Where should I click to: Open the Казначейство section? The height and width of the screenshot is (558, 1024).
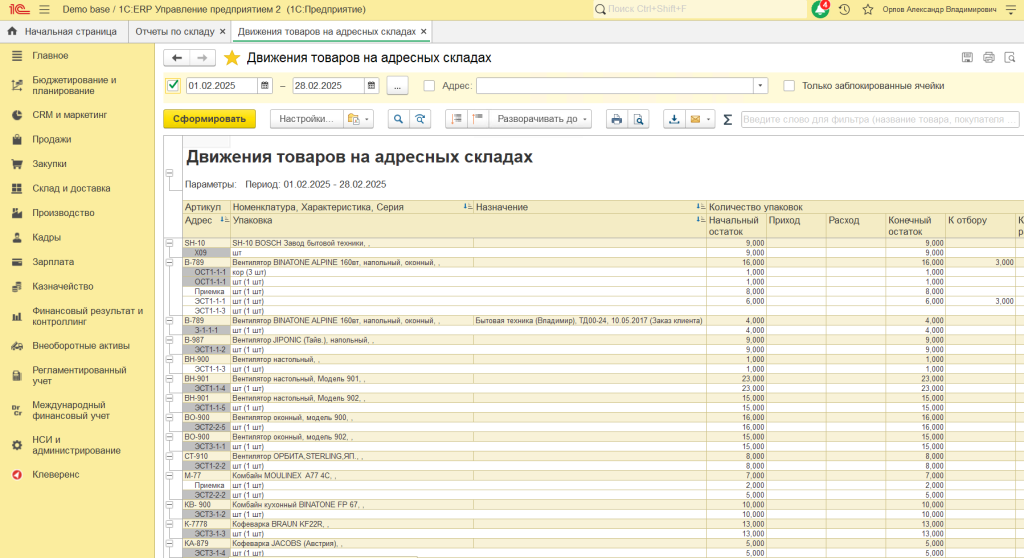pyautogui.click(x=63, y=286)
